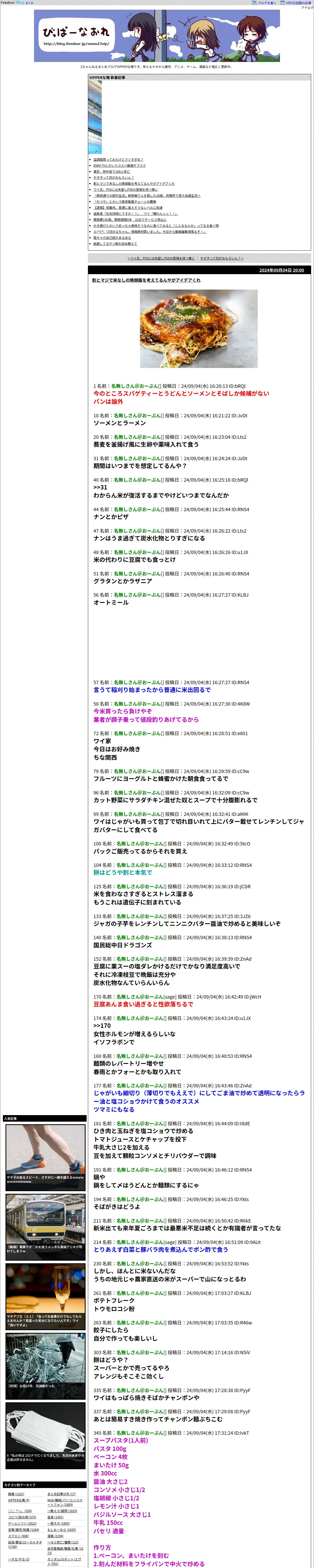Click the 人気記事 section header

(44, 1119)
